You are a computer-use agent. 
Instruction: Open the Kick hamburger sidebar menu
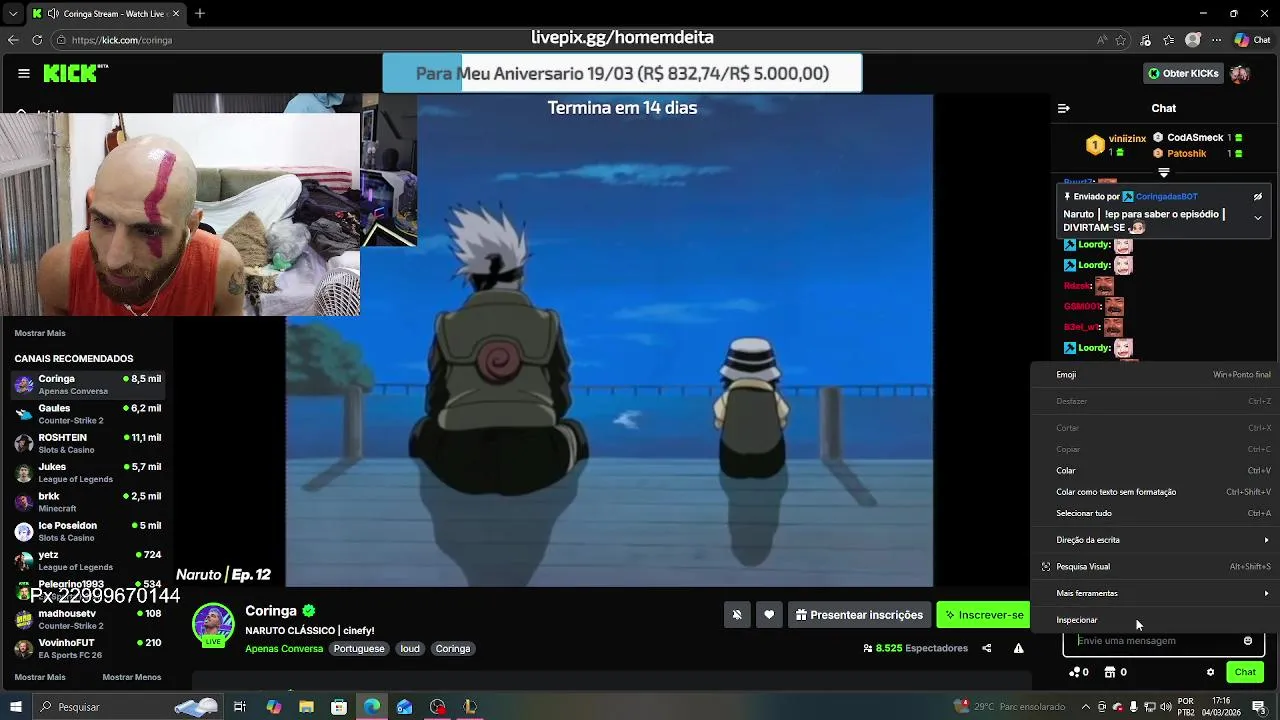pyautogui.click(x=24, y=73)
